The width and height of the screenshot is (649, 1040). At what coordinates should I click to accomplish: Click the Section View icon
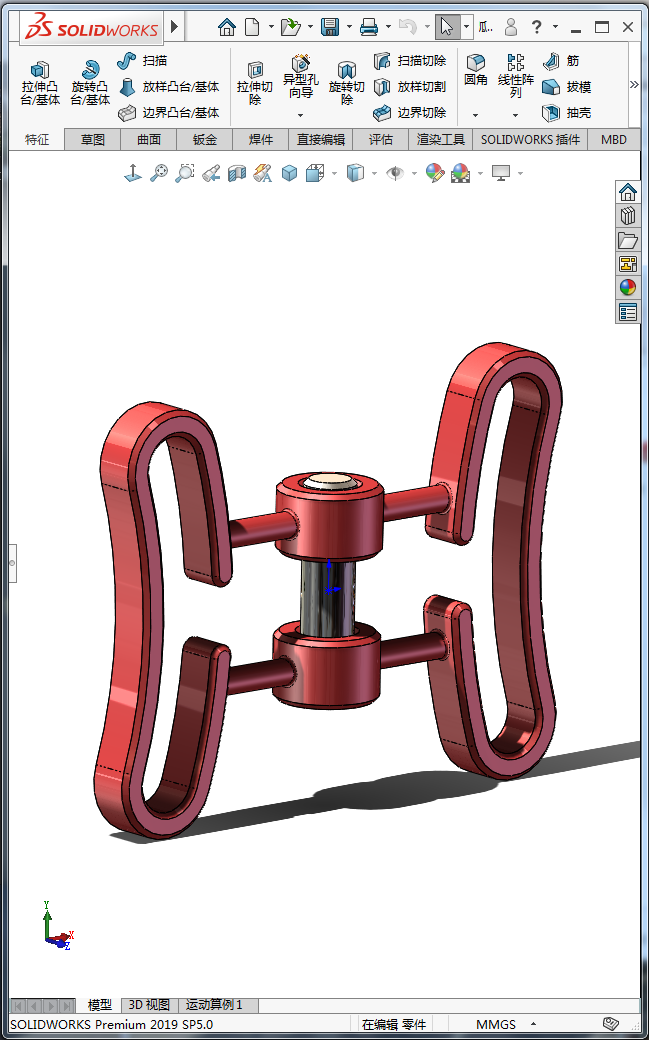(x=237, y=174)
